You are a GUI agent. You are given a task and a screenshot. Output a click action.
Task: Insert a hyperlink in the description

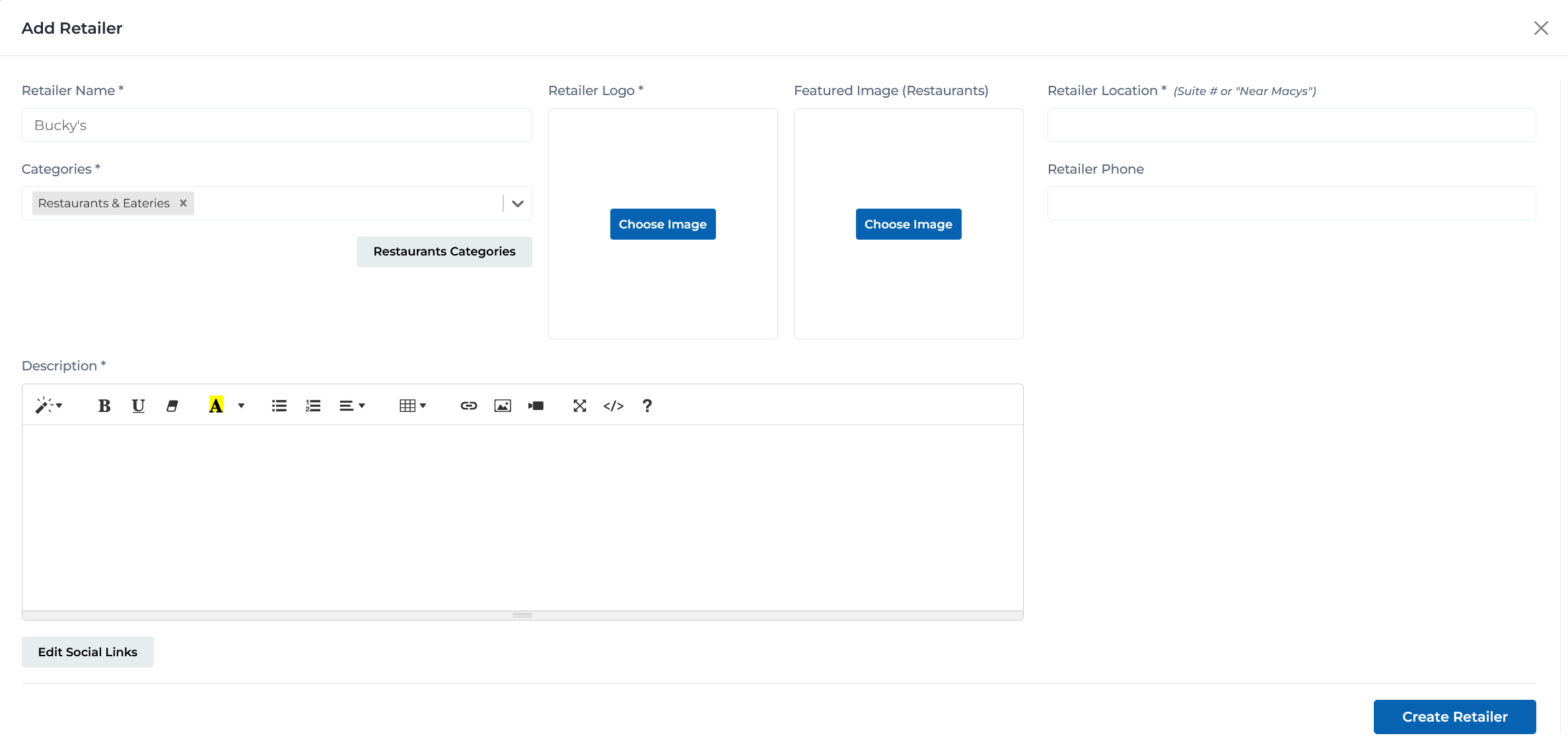click(468, 405)
